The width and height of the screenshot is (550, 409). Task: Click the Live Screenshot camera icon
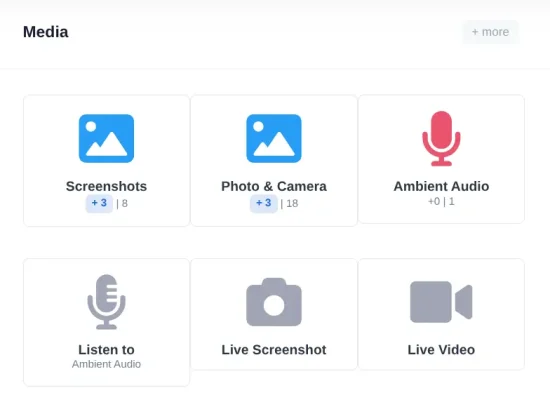click(x=274, y=302)
